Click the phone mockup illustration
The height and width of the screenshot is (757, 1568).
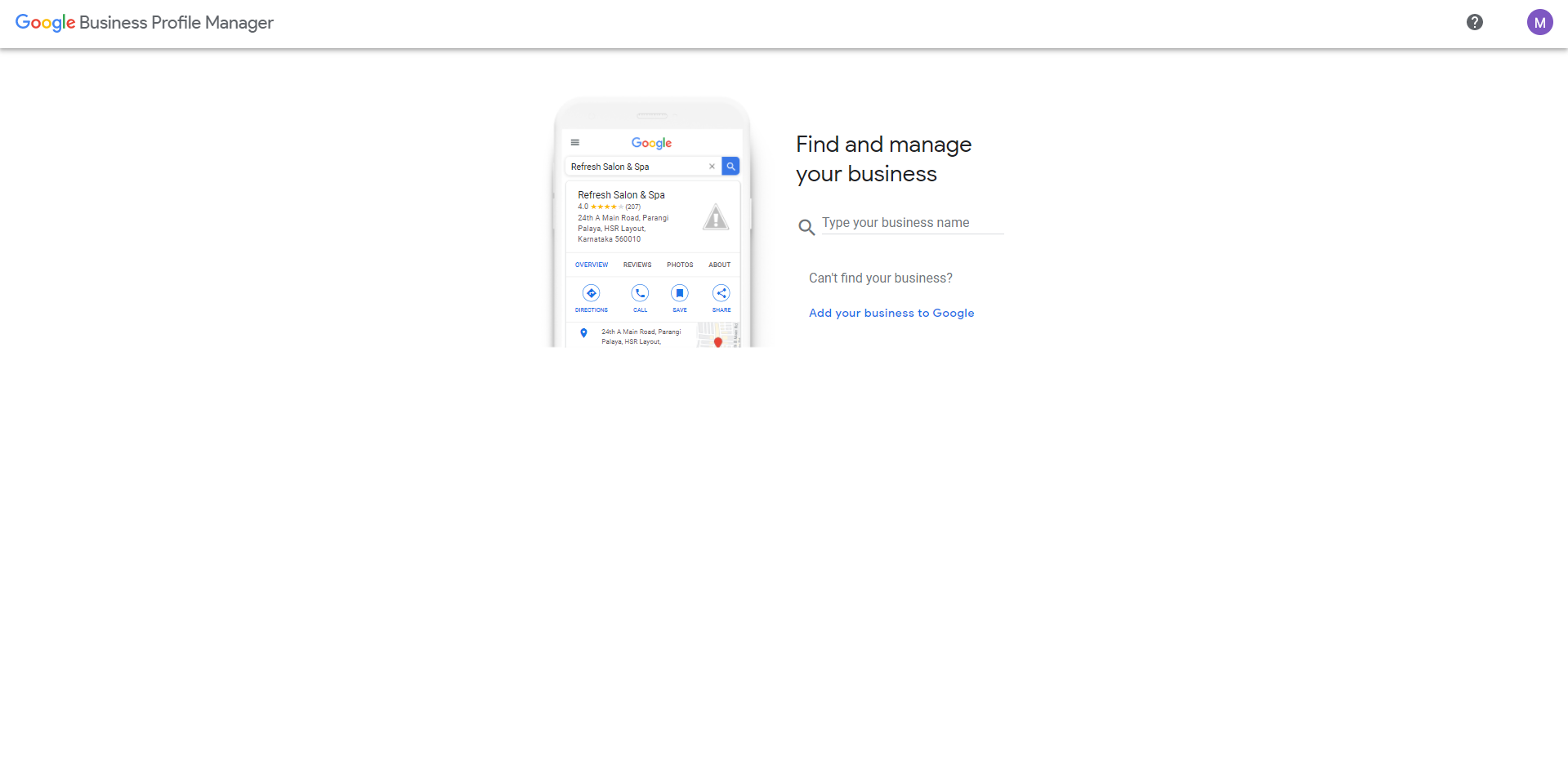[x=652, y=222]
